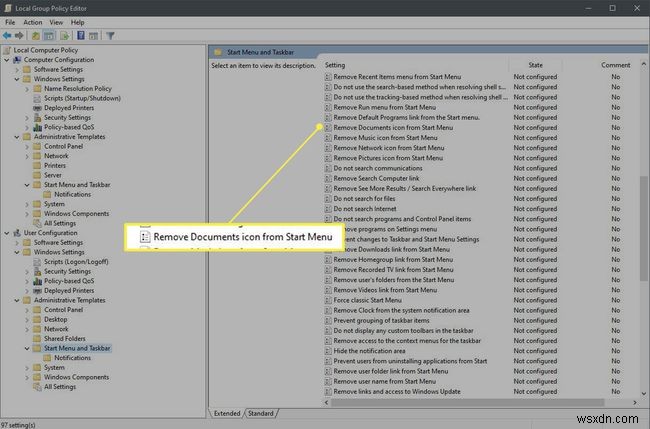Collapse Windows Settings under Computer Configuration
Viewport: 650px width, 429px height.
click(17, 79)
